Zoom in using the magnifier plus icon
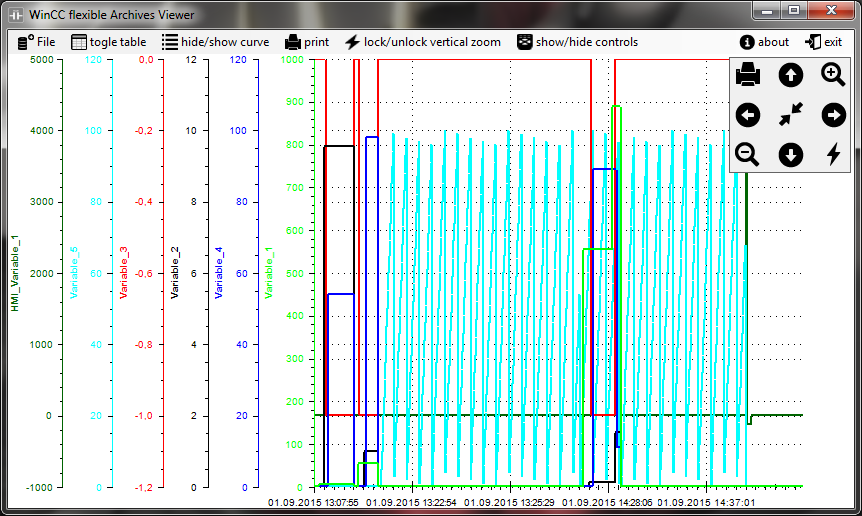This screenshot has height=516, width=862. (x=833, y=74)
